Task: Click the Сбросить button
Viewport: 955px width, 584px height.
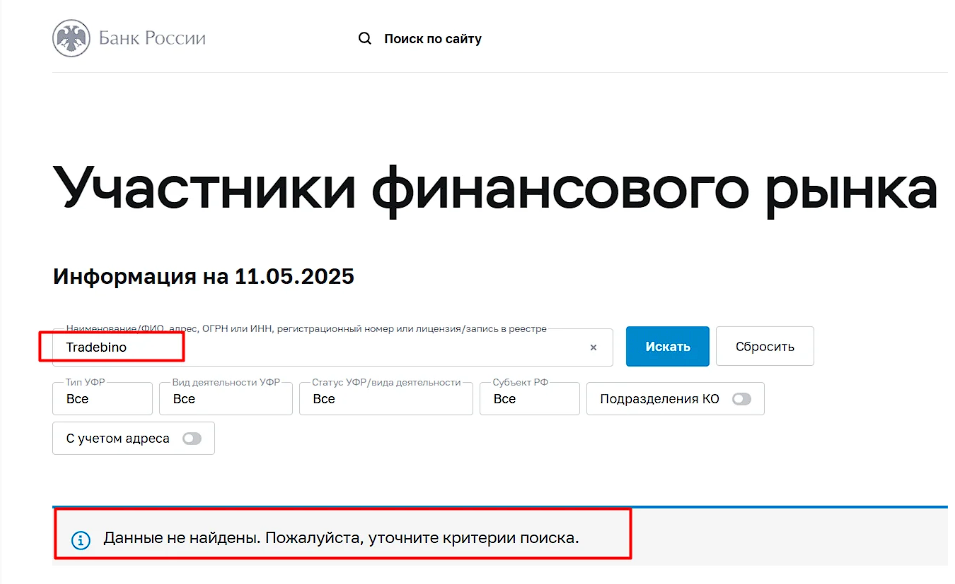Action: 765,347
